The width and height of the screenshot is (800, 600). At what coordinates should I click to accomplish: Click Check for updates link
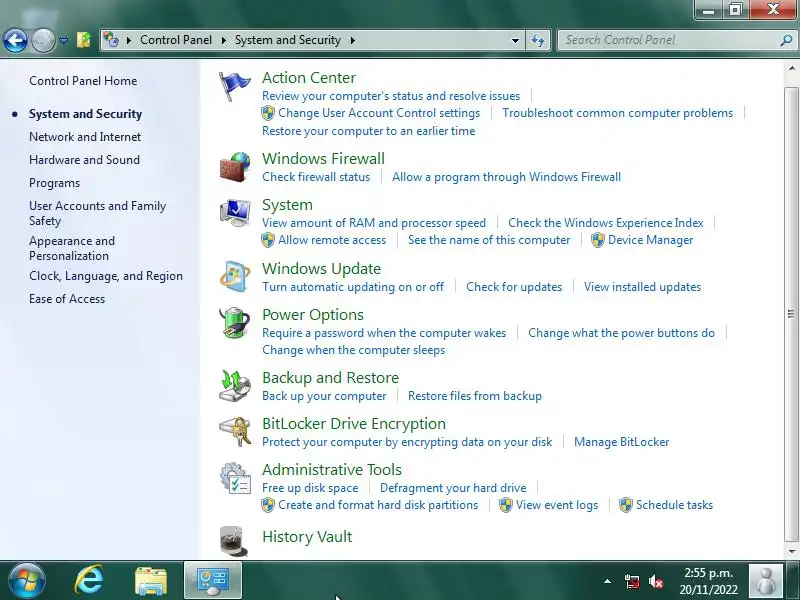514,287
